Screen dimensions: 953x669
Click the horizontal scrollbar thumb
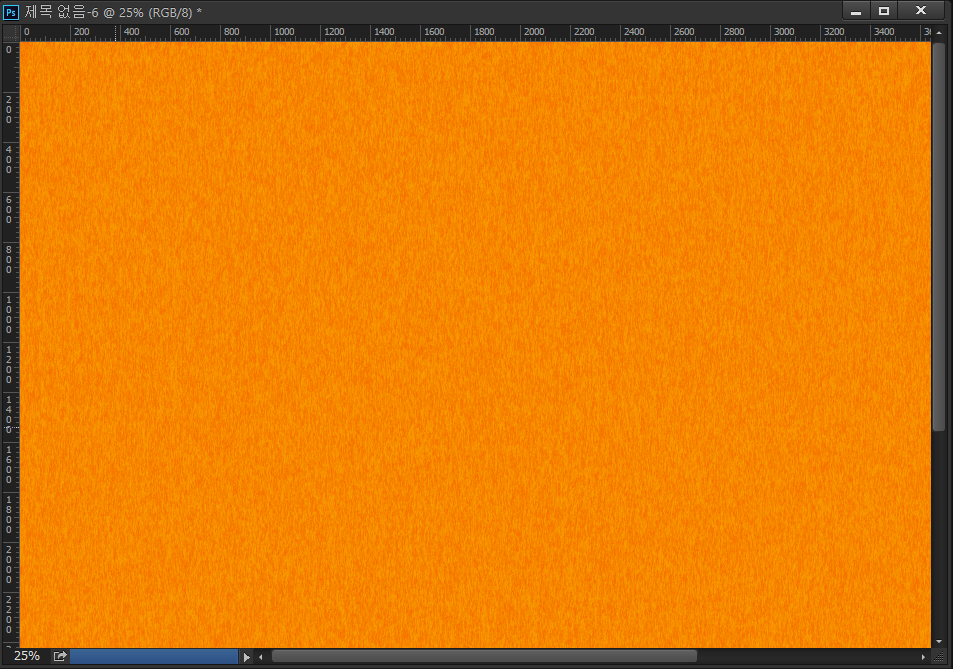484,656
